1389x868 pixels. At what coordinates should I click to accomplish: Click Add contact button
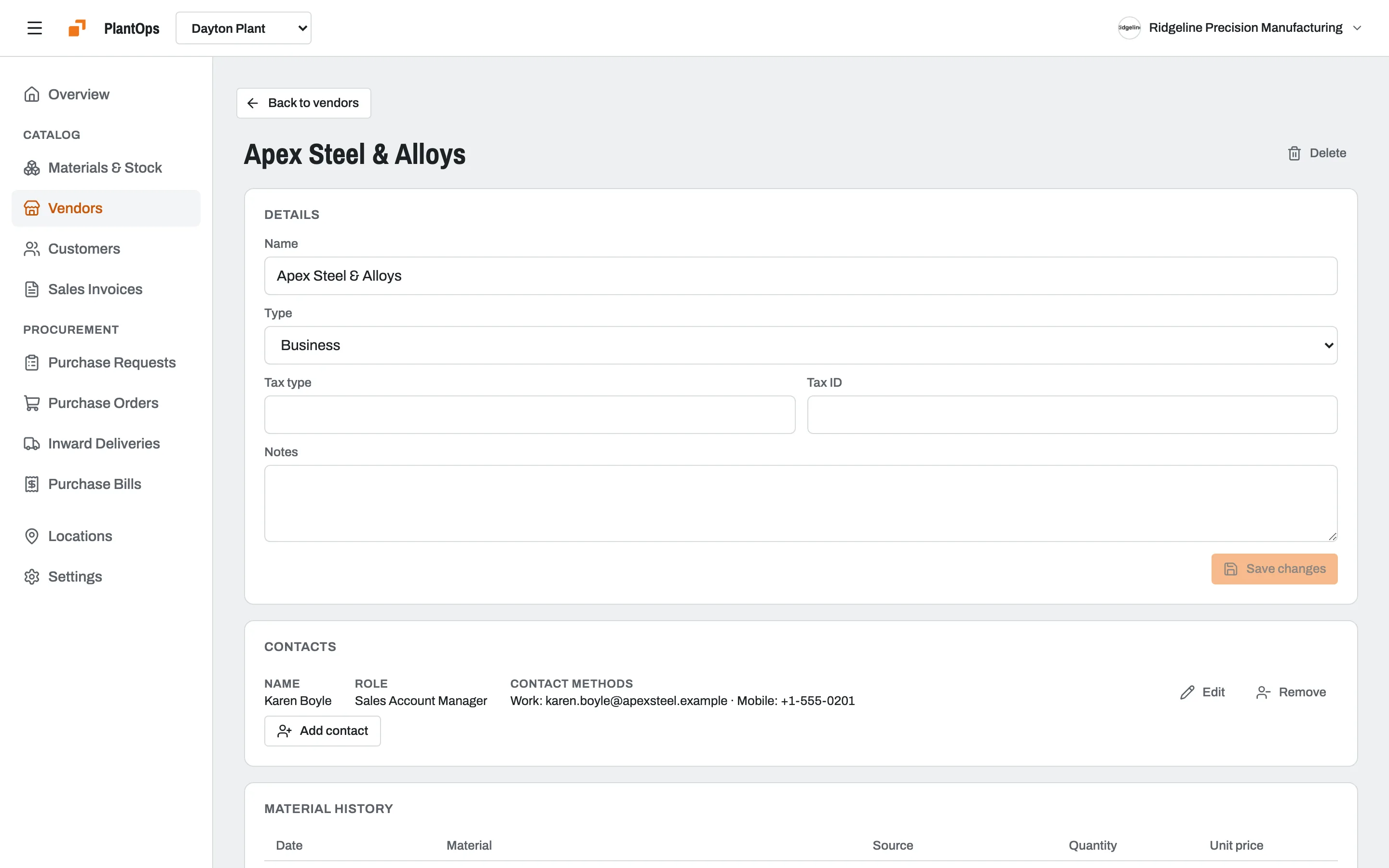[x=323, y=731]
